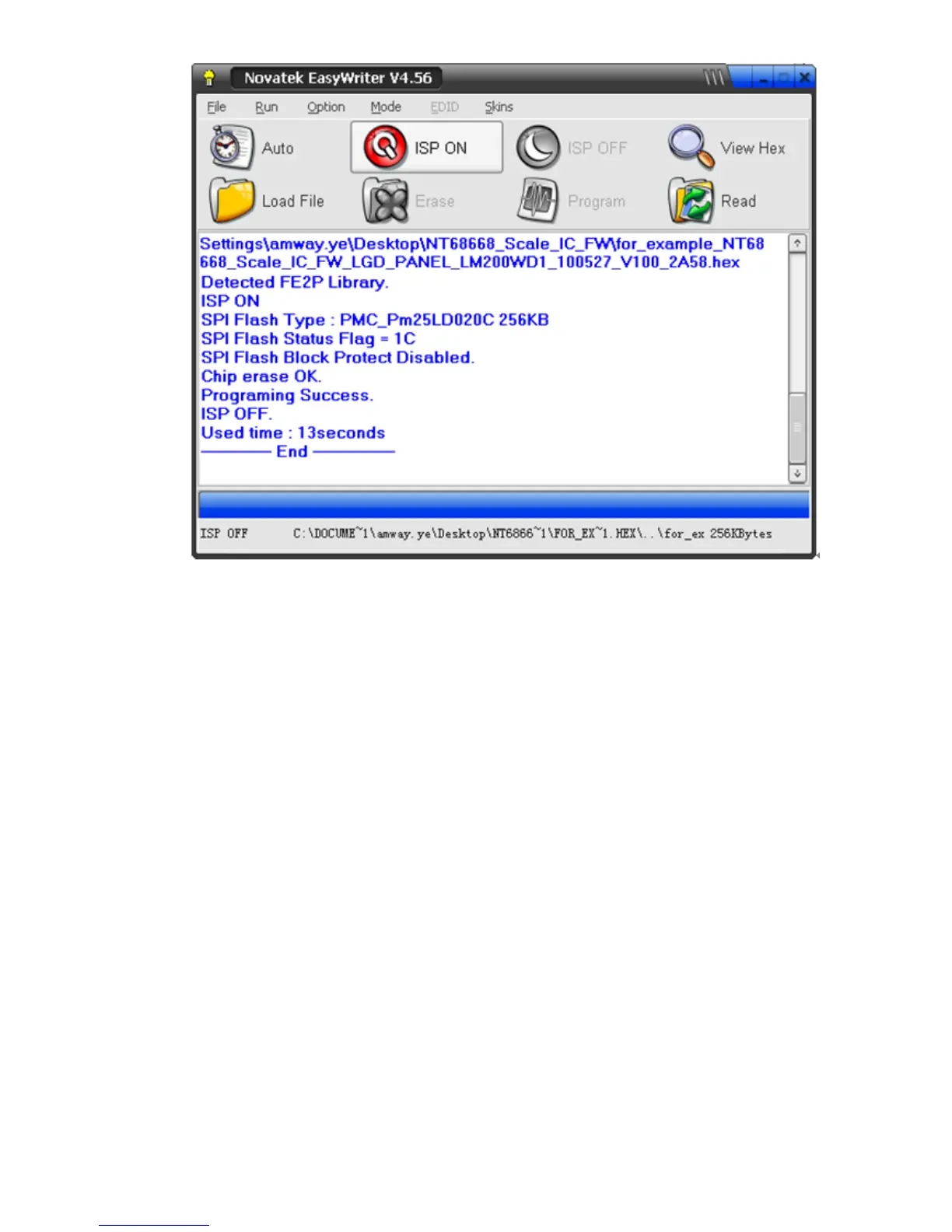The width and height of the screenshot is (952, 1232).
Task: Click the View Hex label
Action: [753, 148]
